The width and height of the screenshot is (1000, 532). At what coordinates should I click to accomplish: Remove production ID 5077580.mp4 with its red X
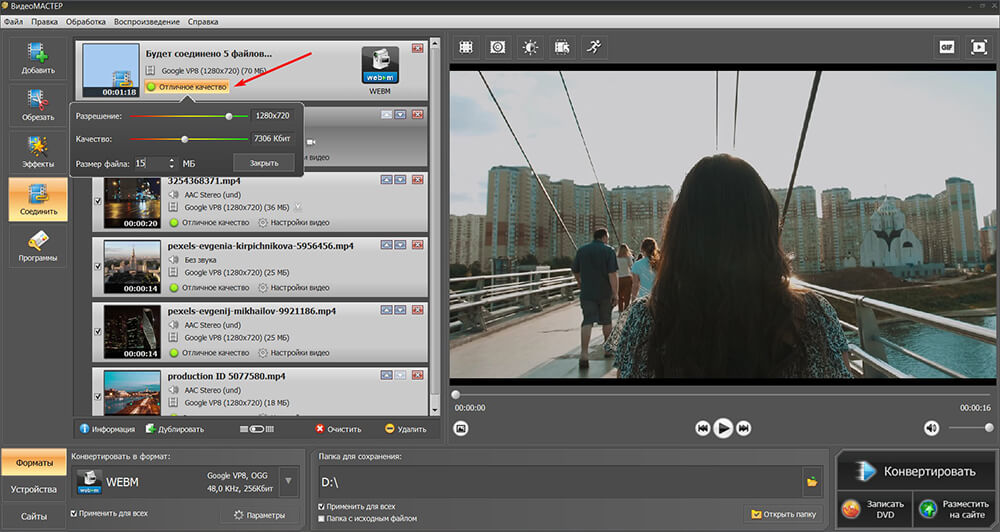pyautogui.click(x=418, y=375)
